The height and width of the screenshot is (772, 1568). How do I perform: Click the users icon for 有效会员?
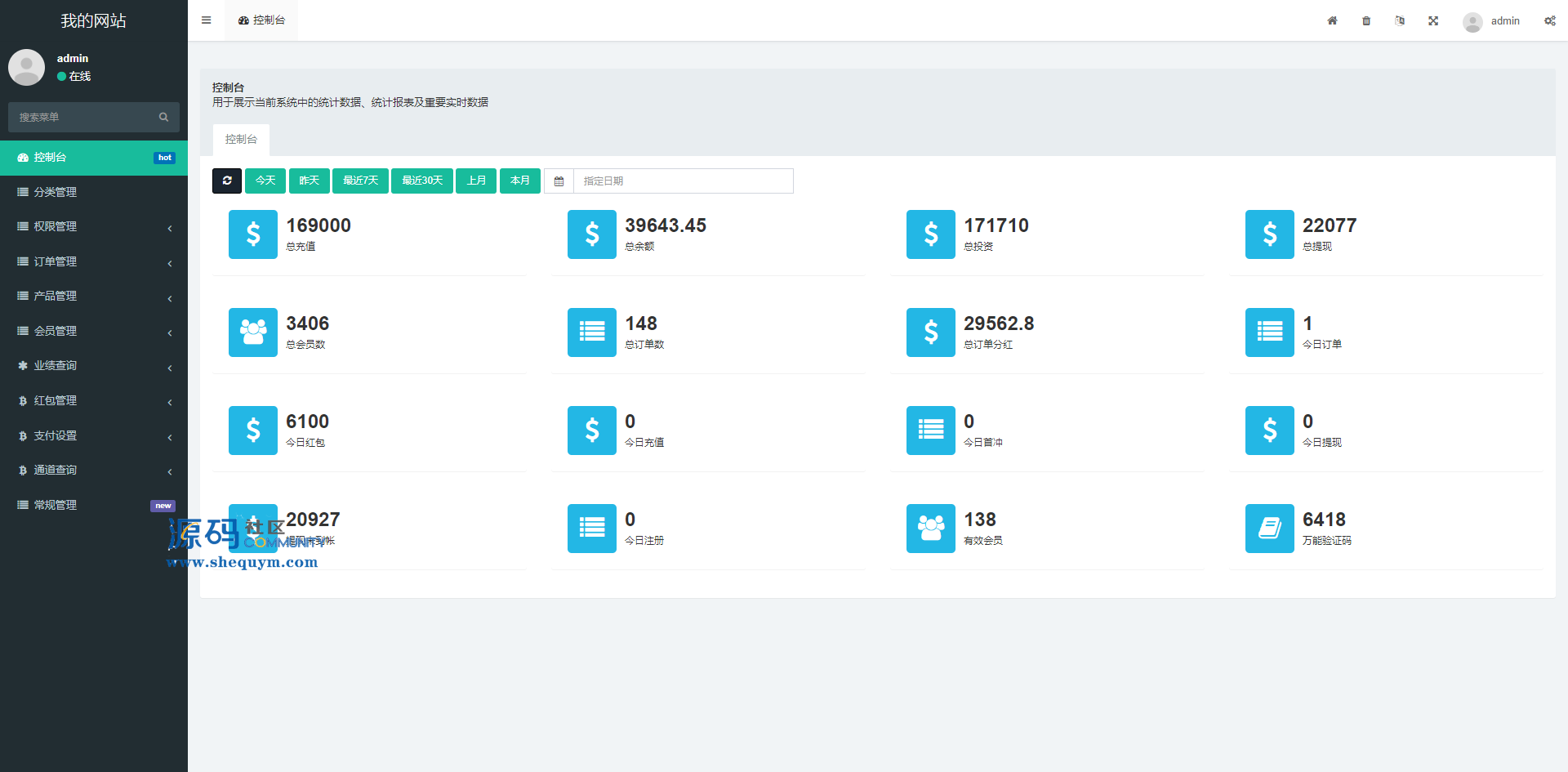click(x=931, y=529)
